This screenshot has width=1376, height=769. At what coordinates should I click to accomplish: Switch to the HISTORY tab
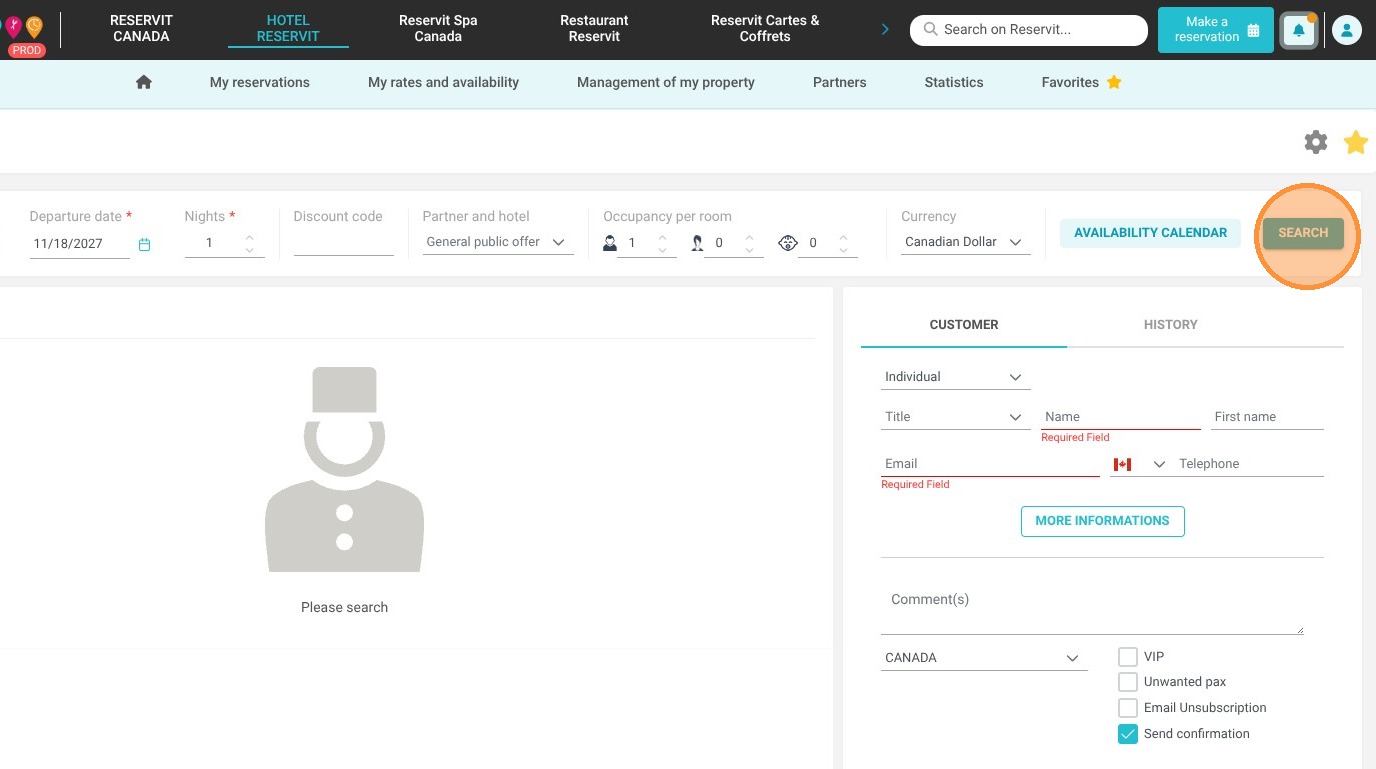pos(1170,325)
